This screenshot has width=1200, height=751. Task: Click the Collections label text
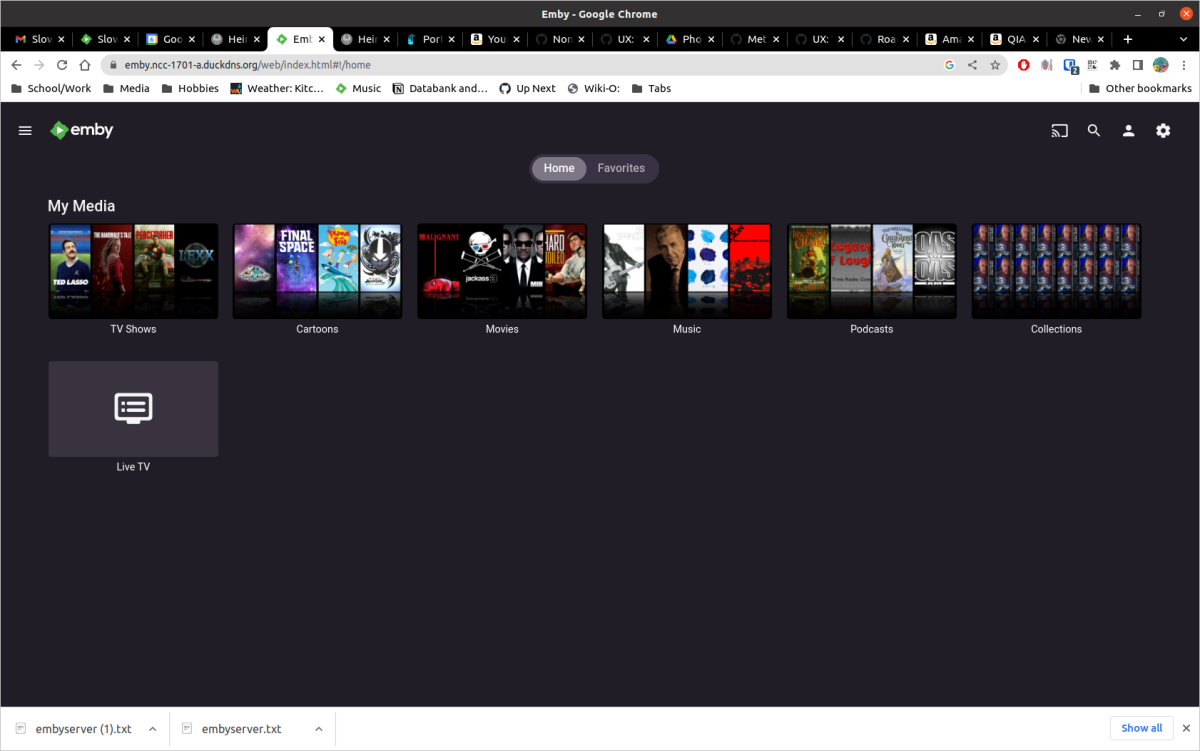1056,329
